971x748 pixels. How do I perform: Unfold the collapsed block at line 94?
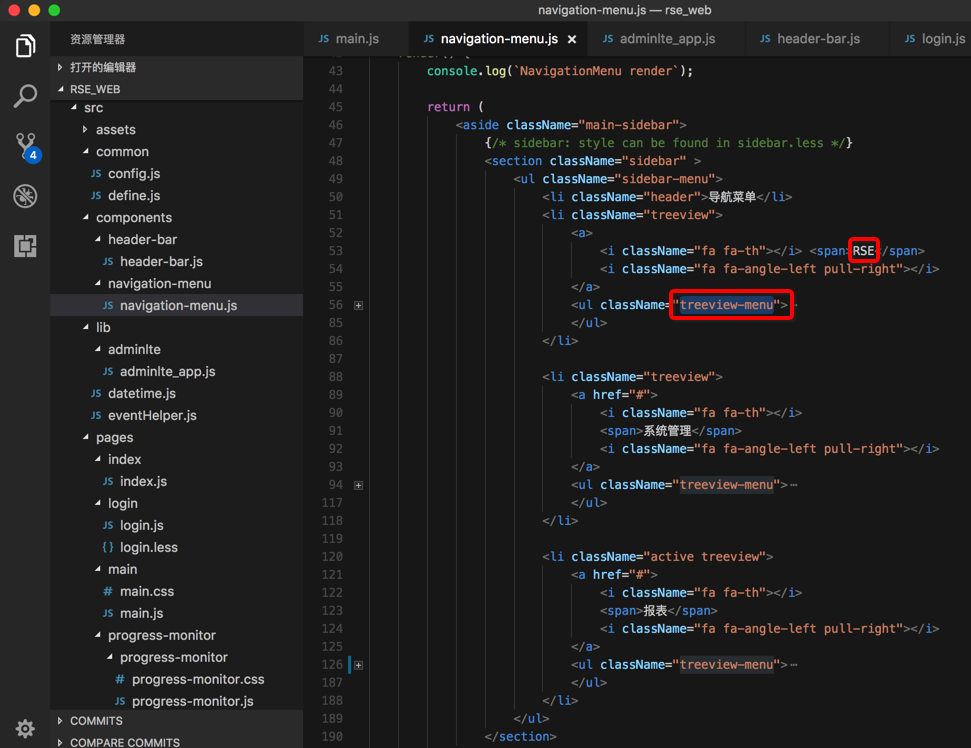358,485
